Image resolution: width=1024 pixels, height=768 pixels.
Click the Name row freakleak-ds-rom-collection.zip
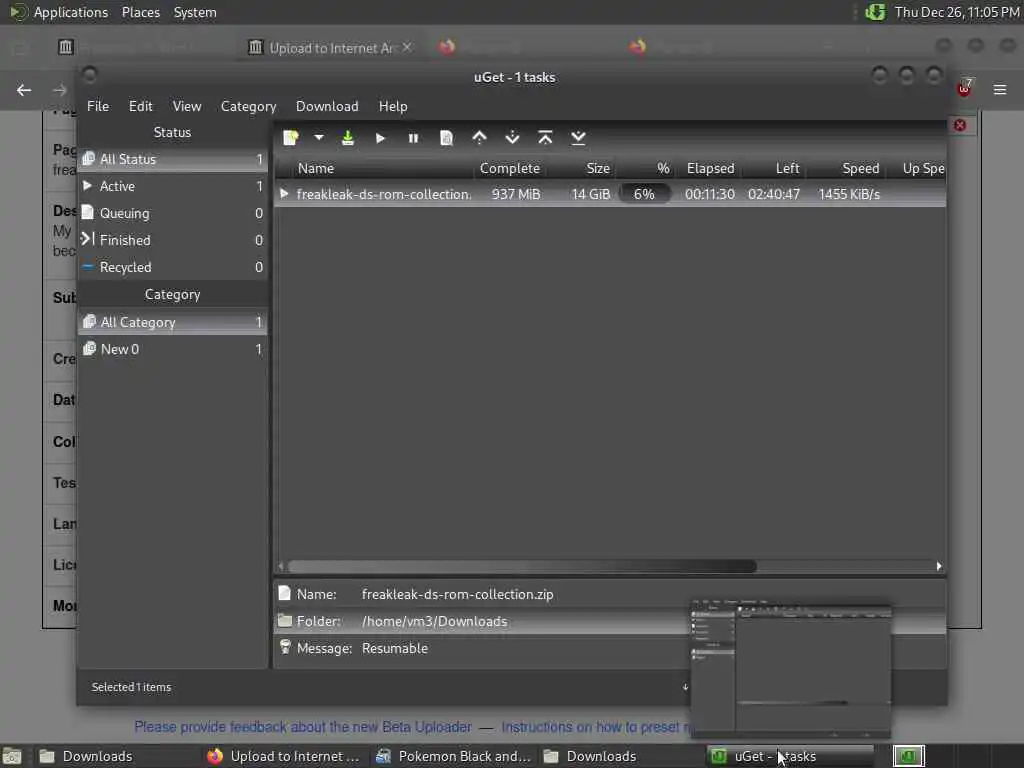(x=610, y=594)
